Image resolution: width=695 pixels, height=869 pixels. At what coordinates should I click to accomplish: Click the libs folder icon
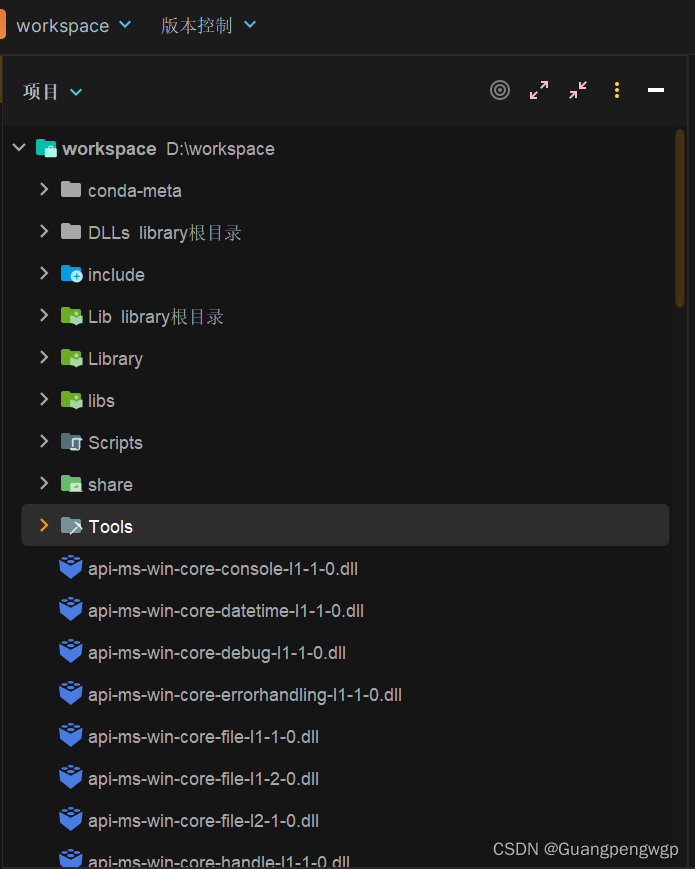(x=71, y=400)
